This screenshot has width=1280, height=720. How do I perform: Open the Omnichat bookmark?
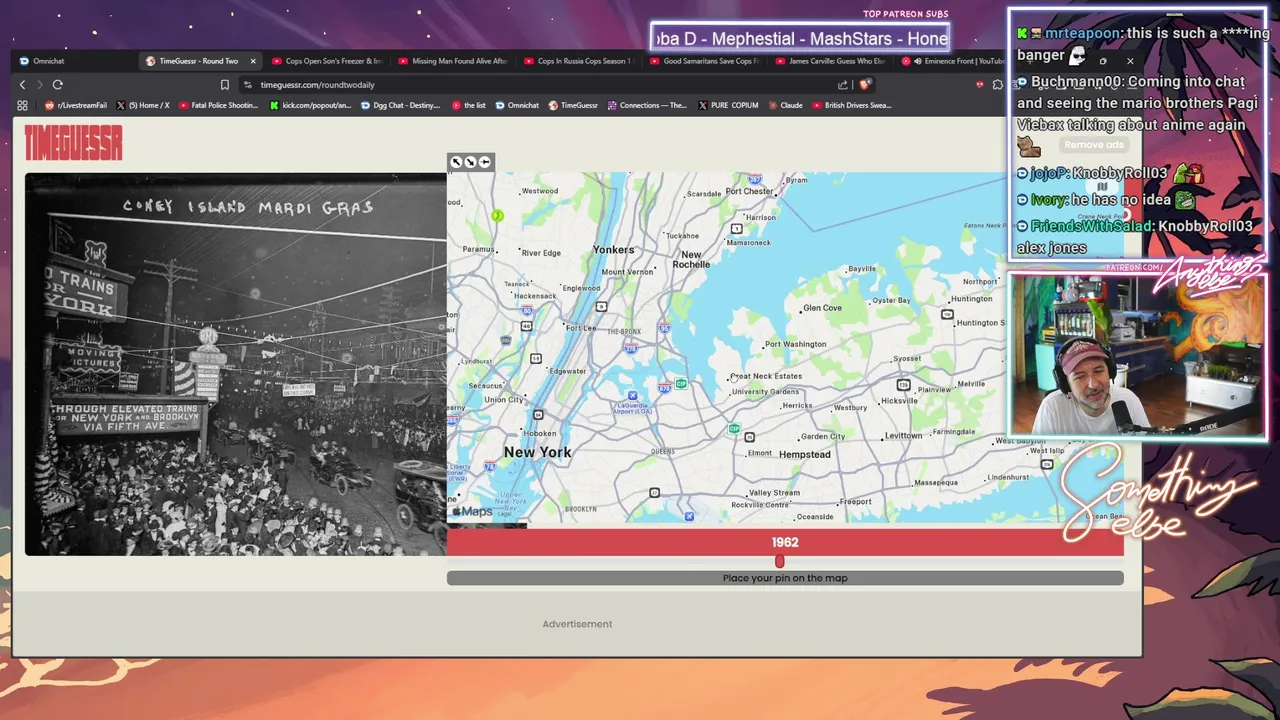517,105
